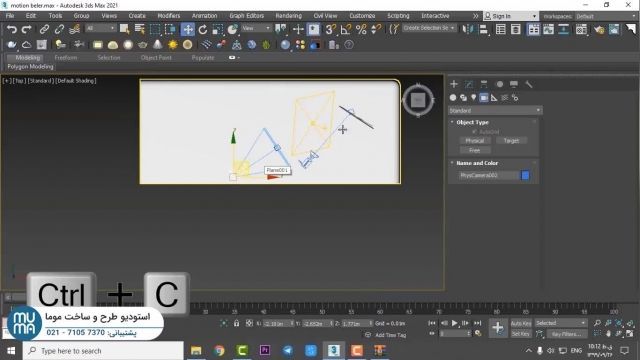Screen dimensions: 640x360
Task: Activate Bind to Space Warp tool
Action: pos(74,29)
